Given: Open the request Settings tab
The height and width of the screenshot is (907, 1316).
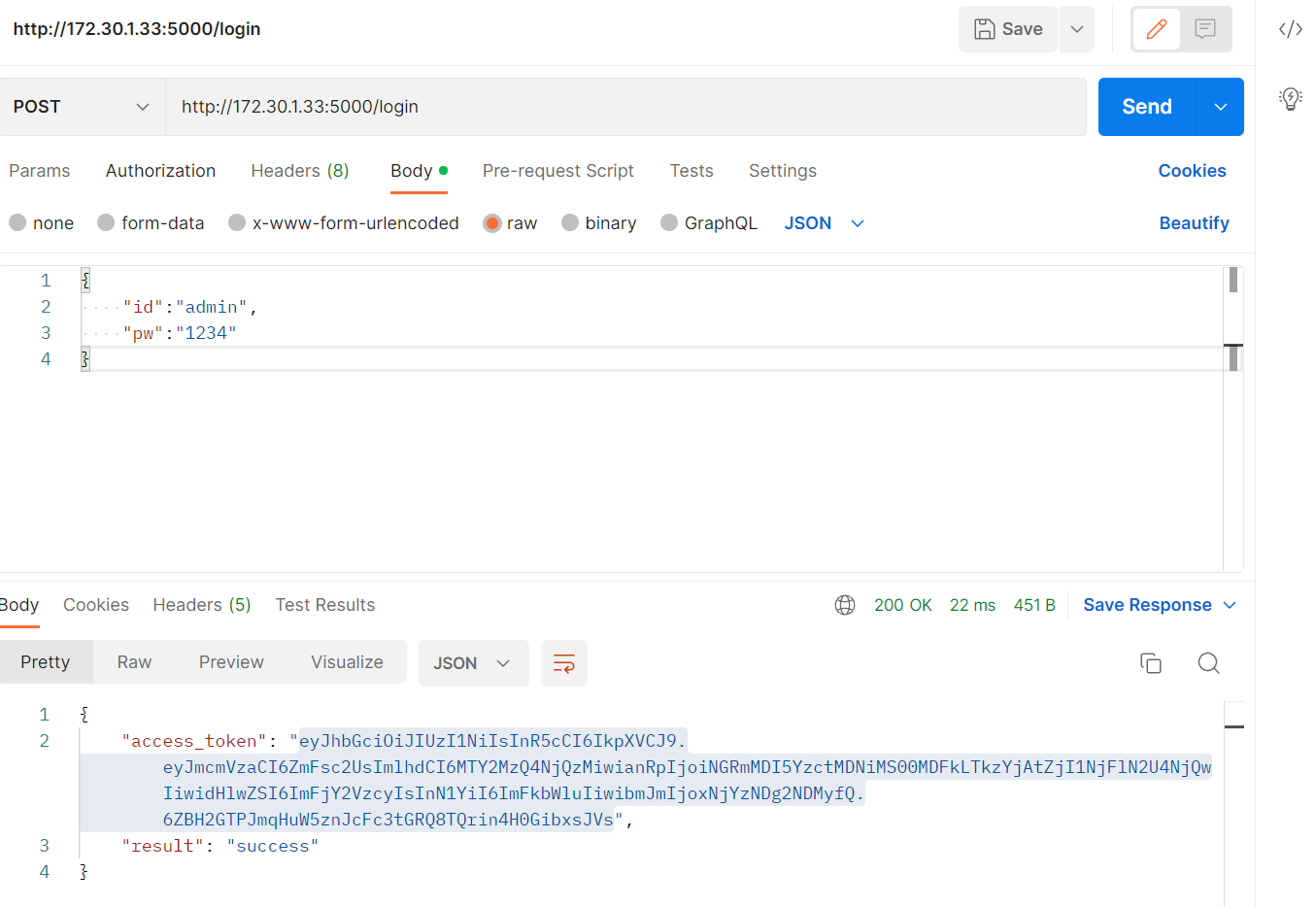Looking at the screenshot, I should [783, 171].
